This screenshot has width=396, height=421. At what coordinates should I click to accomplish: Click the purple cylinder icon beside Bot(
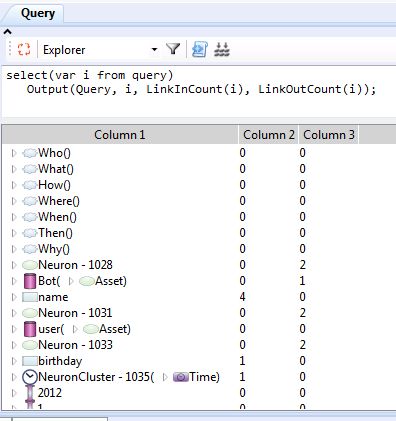(30, 281)
